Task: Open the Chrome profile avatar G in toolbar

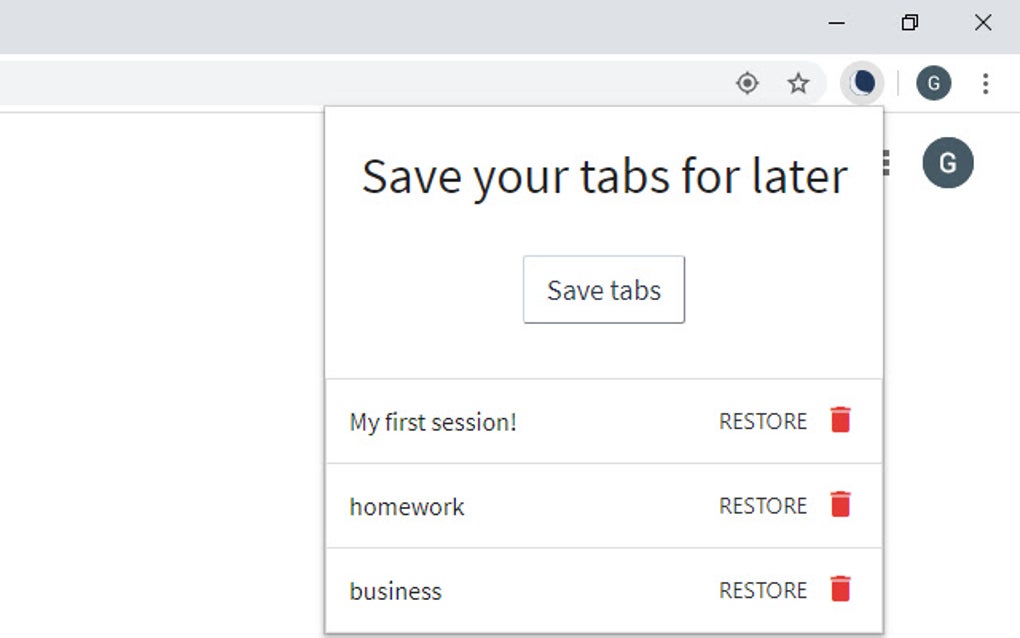Action: 933,83
